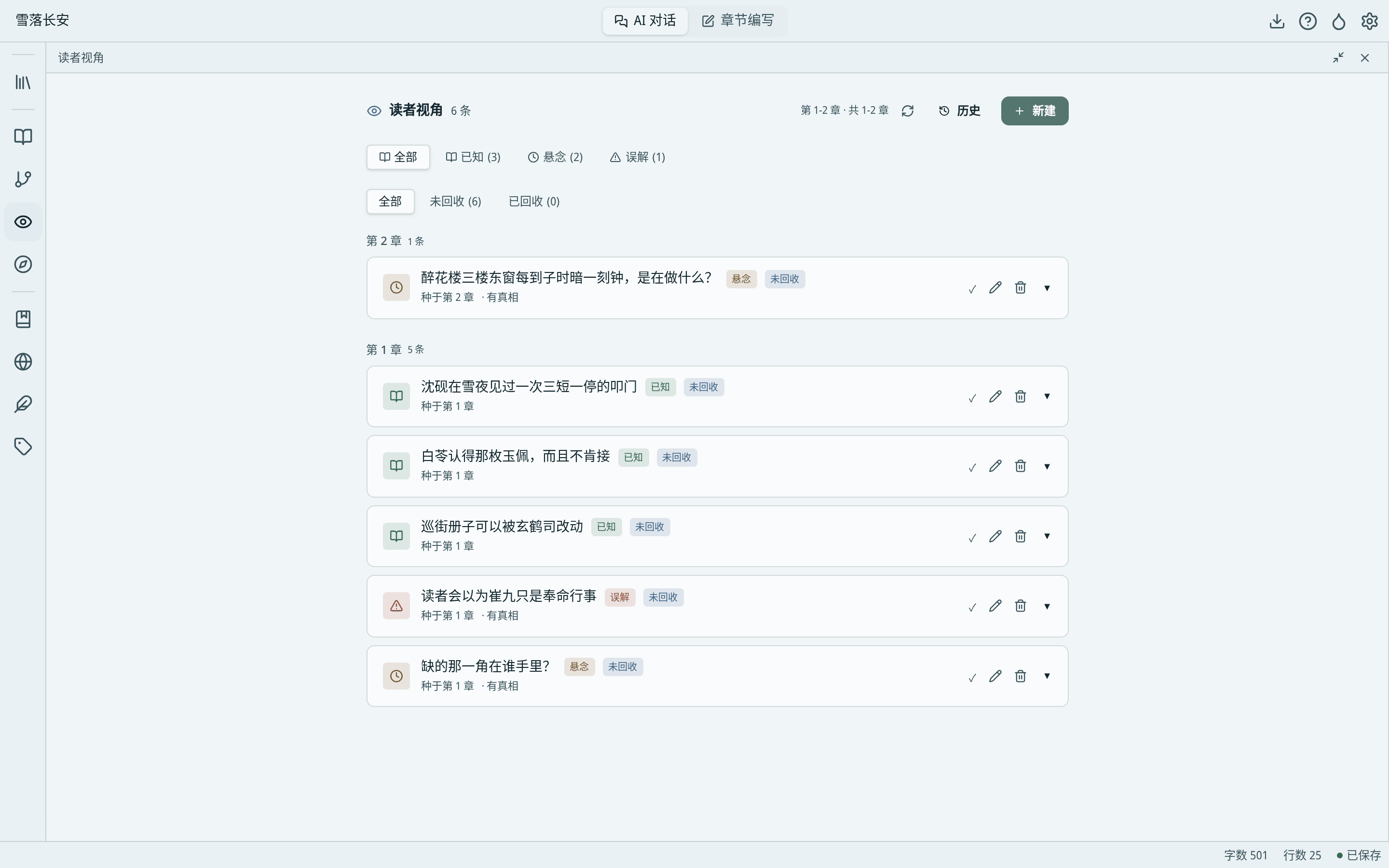Expand the 缺的那一角 entry details
The width and height of the screenshot is (1389, 868).
(1047, 676)
